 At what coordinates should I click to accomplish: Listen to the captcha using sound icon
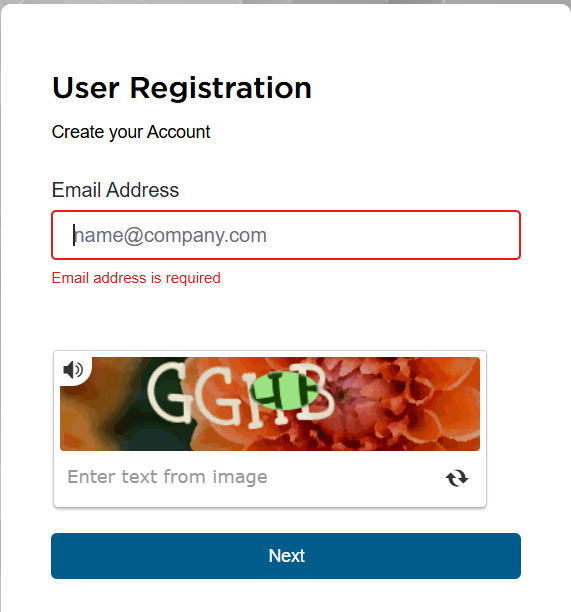73,370
